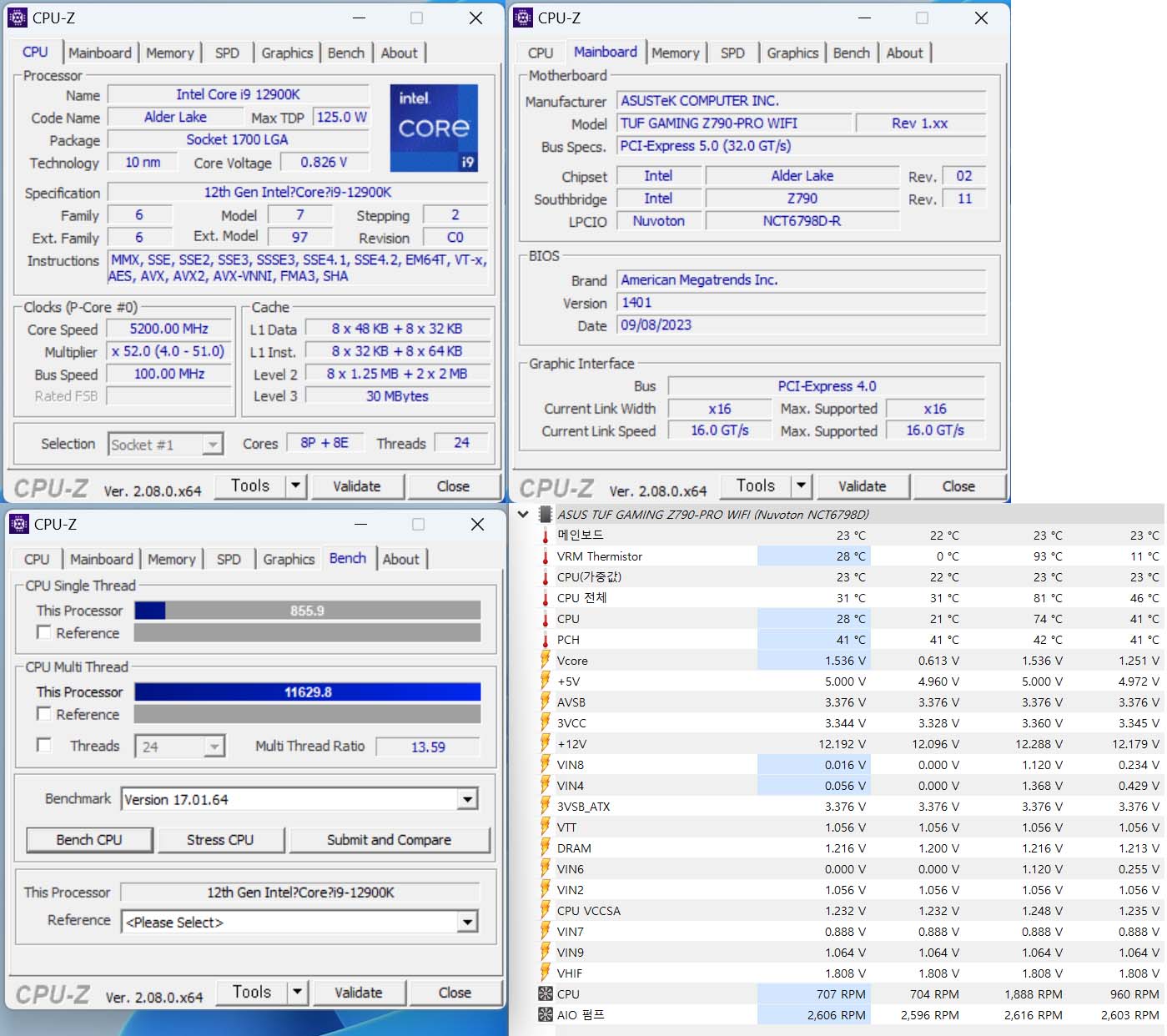Open Mainboard tab in the Bench window

[x=101, y=559]
